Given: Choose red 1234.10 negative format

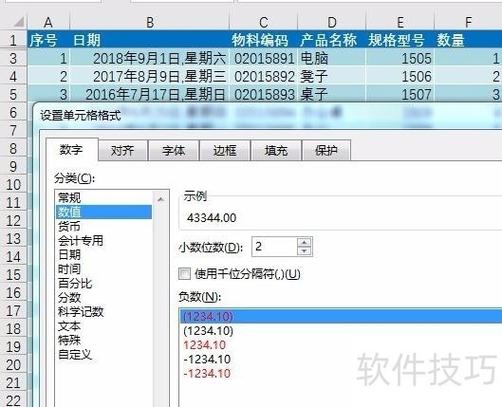Looking at the screenshot, I should (x=341, y=345).
